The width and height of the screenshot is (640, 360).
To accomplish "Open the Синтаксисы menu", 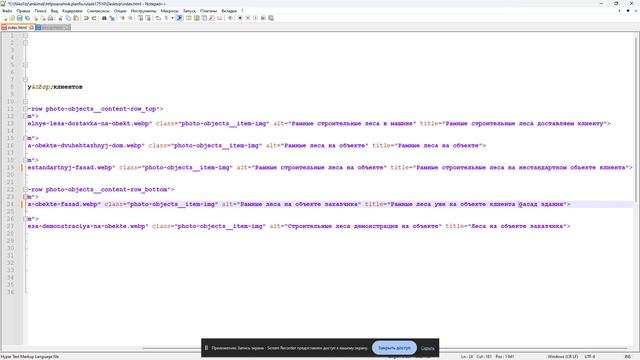I will click(x=98, y=11).
